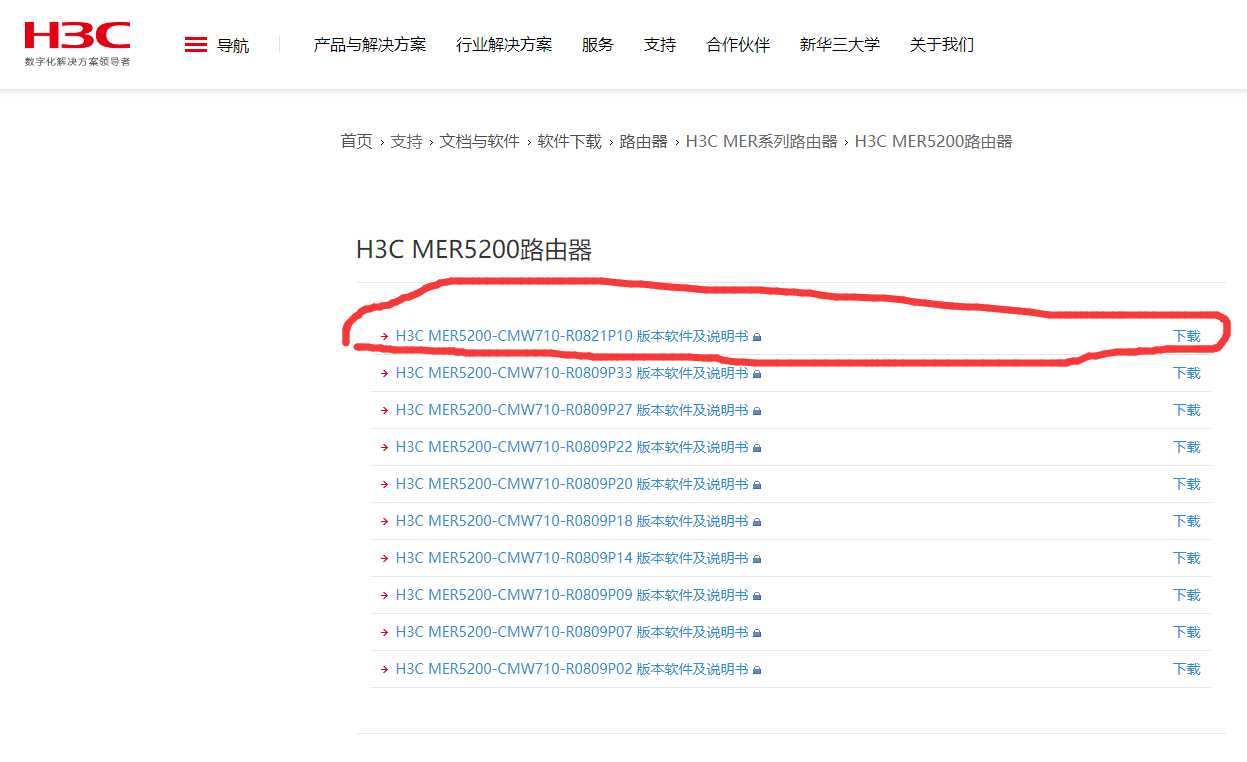
Task: Open 产品与解决方案 menu
Action: tap(370, 45)
